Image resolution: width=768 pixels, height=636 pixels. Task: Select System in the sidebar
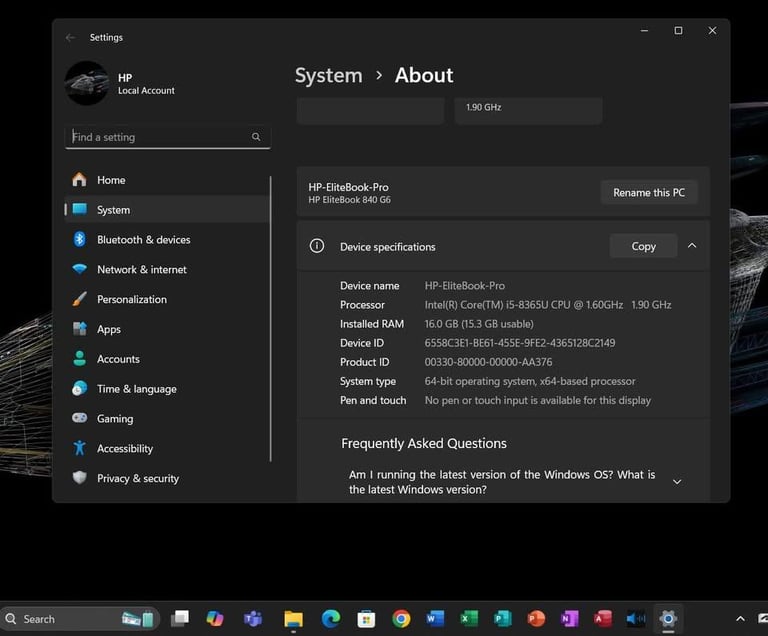167,210
